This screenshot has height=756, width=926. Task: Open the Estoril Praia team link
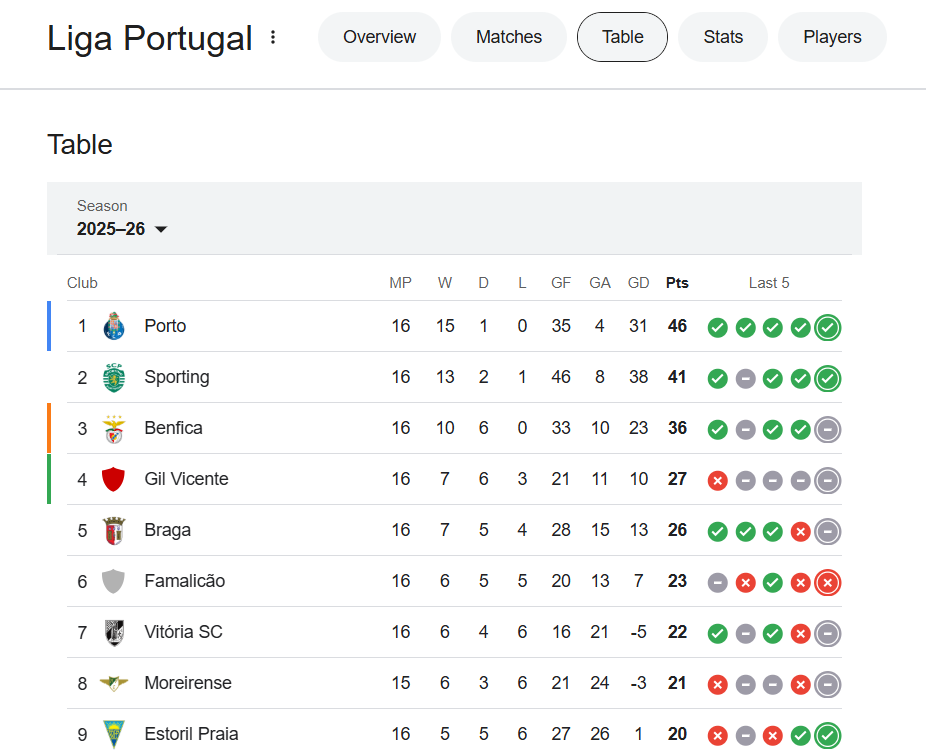(x=191, y=734)
